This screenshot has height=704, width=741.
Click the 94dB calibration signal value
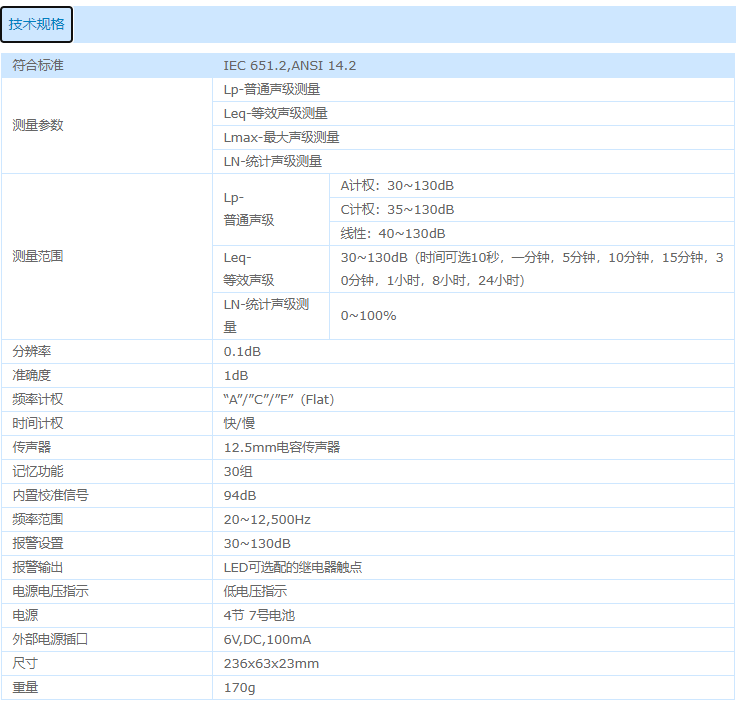(x=239, y=495)
